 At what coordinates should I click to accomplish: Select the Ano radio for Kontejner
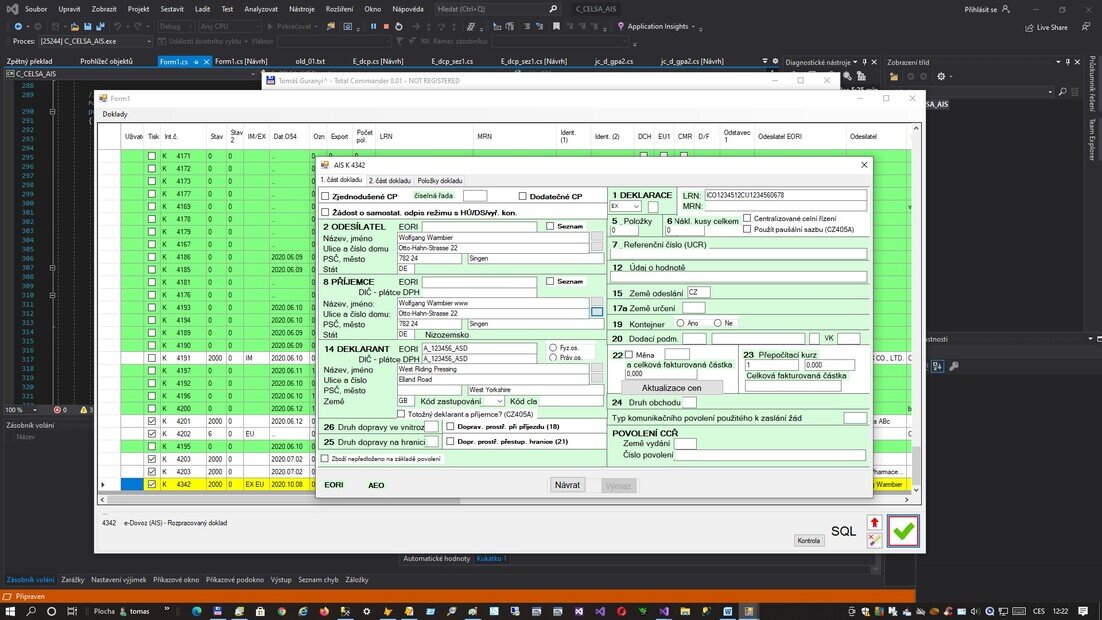coord(680,323)
